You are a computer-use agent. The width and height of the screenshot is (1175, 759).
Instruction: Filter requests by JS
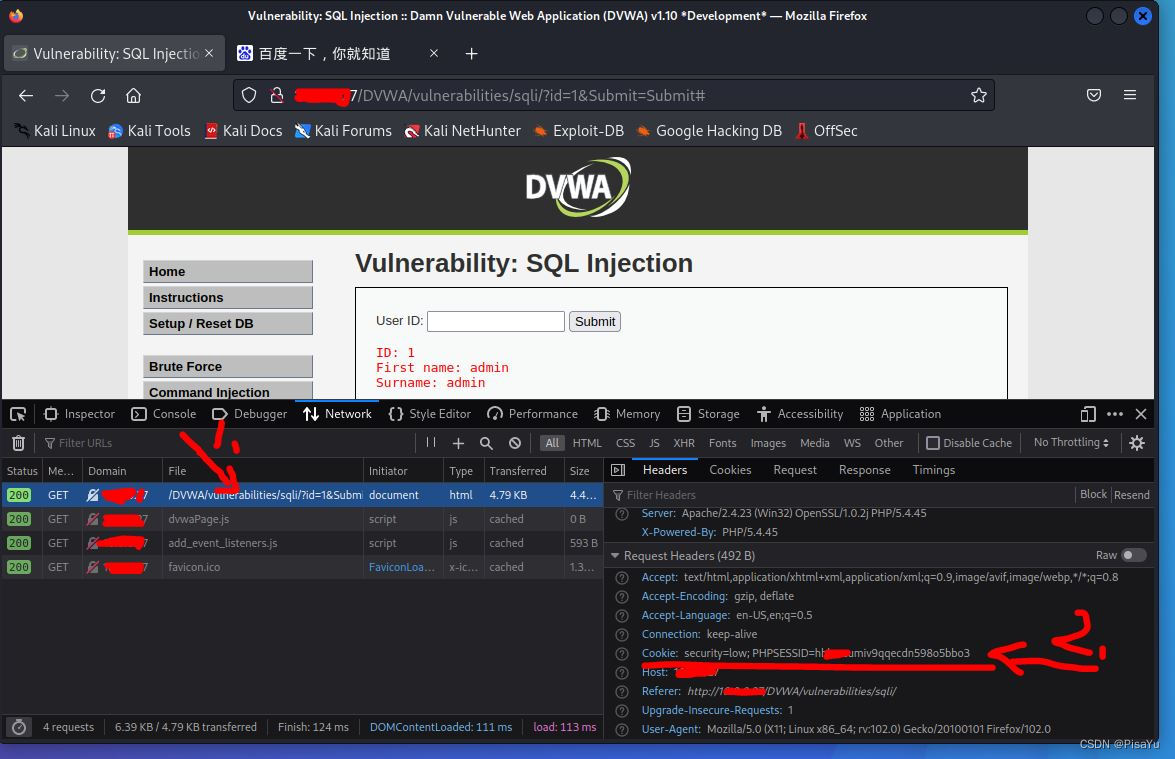(654, 443)
